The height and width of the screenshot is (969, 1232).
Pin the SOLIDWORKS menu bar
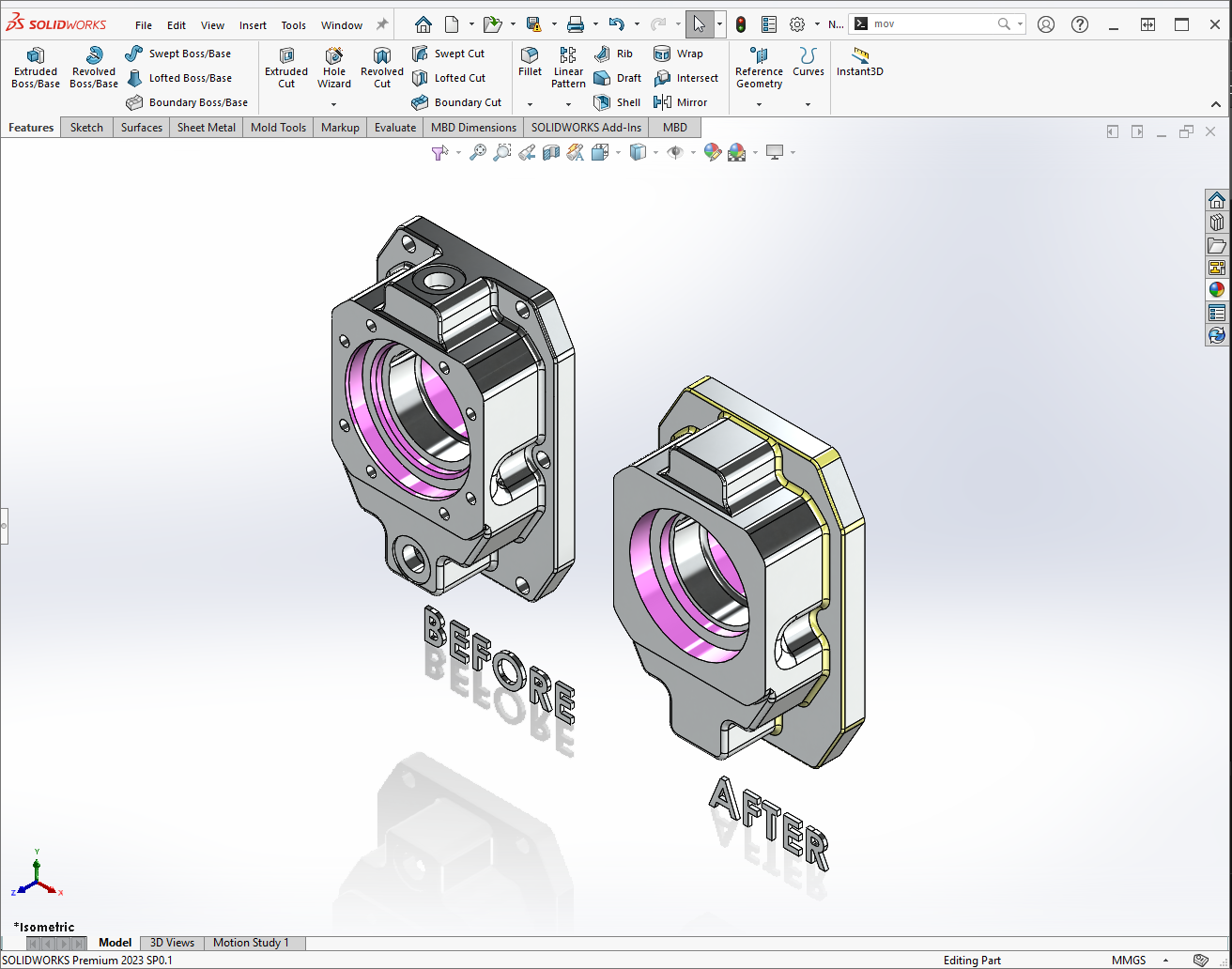coord(382,24)
